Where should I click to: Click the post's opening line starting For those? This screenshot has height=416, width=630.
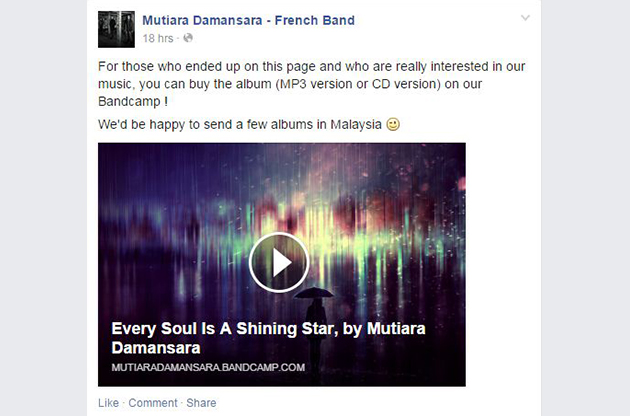pos(311,66)
